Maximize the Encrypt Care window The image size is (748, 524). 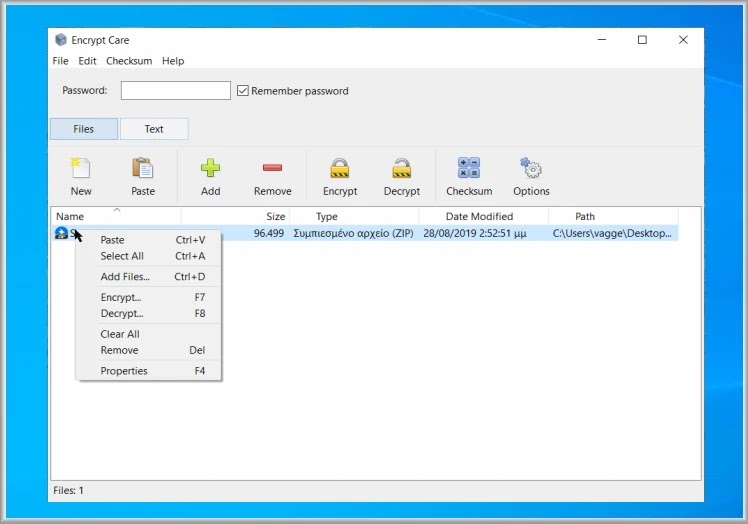(642, 40)
